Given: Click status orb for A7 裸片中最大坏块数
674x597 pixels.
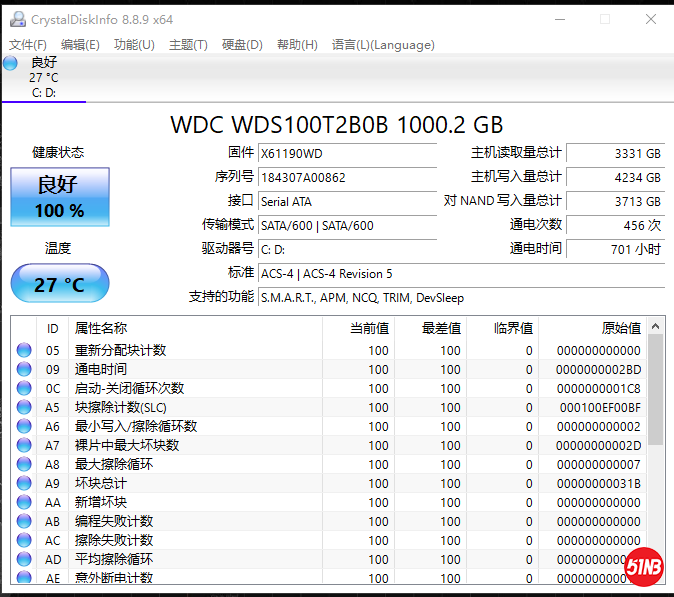Looking at the screenshot, I should pyautogui.click(x=24, y=446).
